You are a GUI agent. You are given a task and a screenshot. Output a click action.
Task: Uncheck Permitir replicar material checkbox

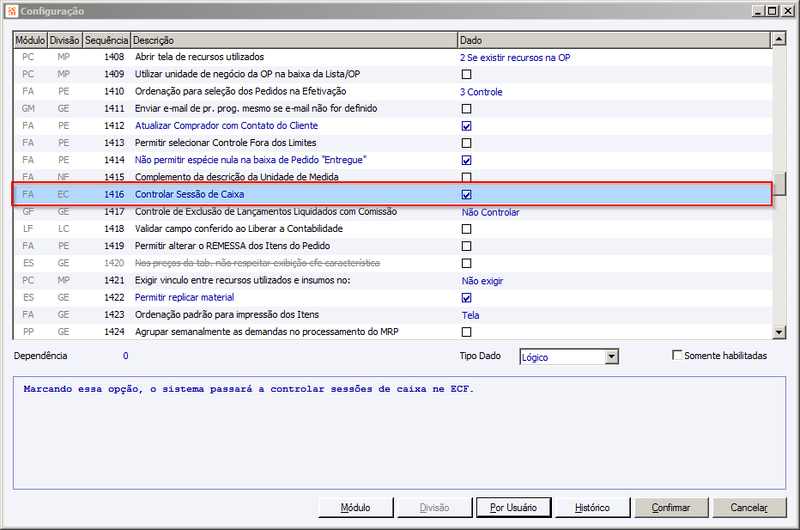[x=466, y=297]
